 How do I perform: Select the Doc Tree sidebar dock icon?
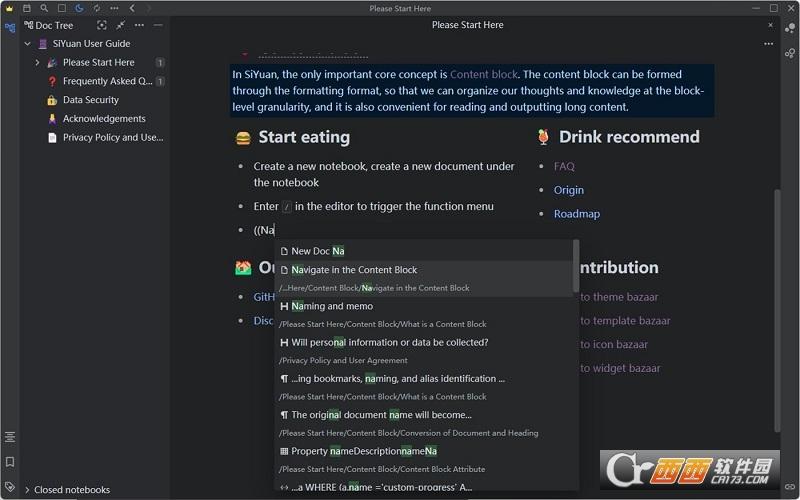pyautogui.click(x=10, y=28)
